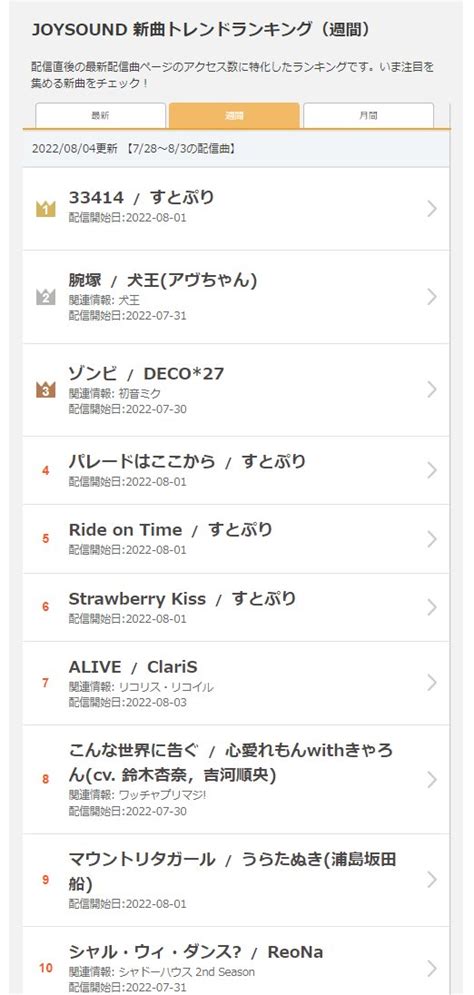This screenshot has height=995, width=474.
Task: Click the bronze crown rank 3 icon
Action: (46, 390)
